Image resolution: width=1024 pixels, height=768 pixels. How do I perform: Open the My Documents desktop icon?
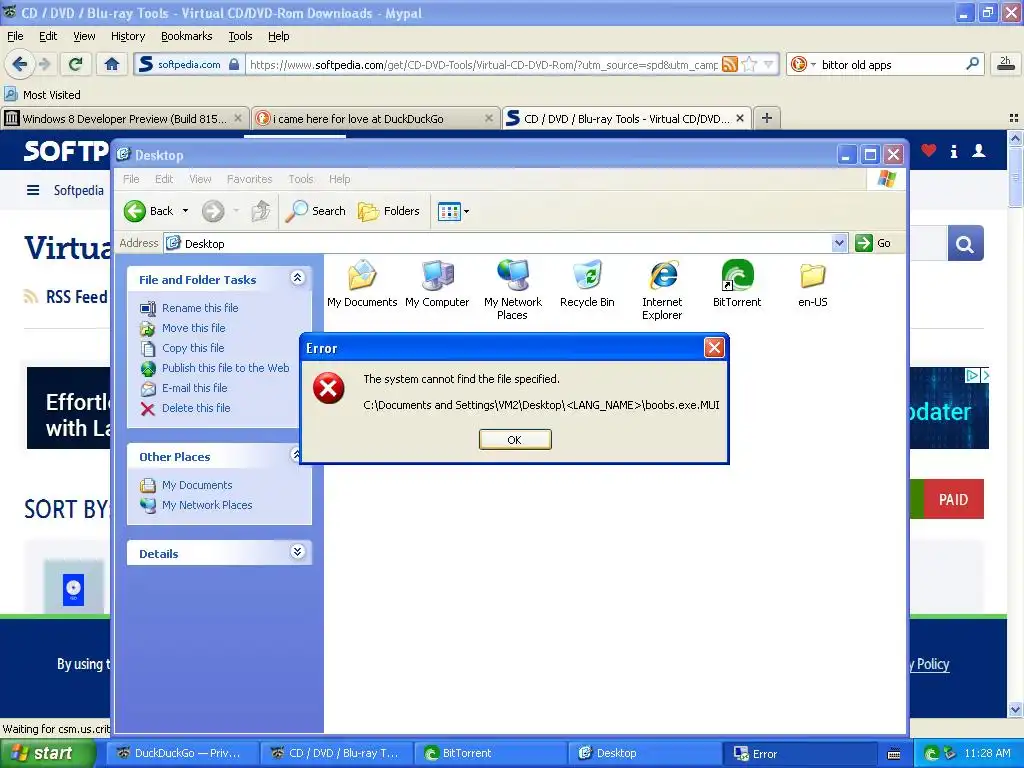[x=362, y=283]
